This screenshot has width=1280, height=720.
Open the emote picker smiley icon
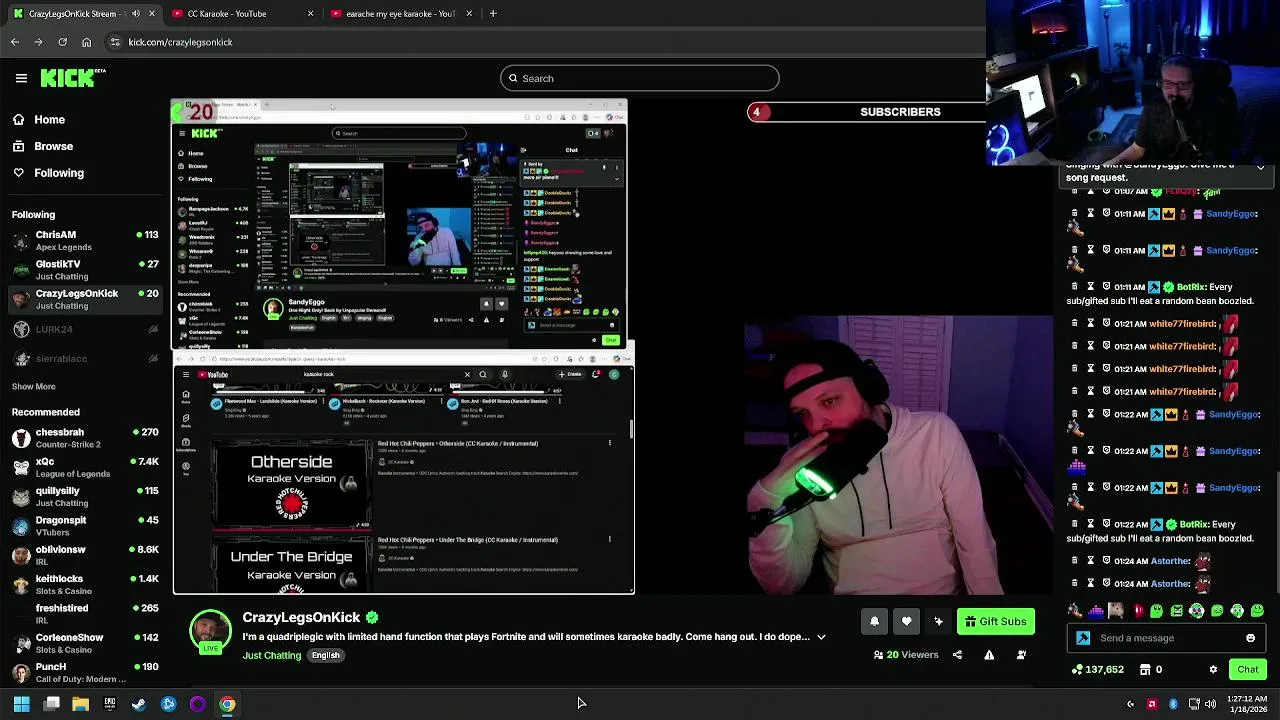point(1250,638)
